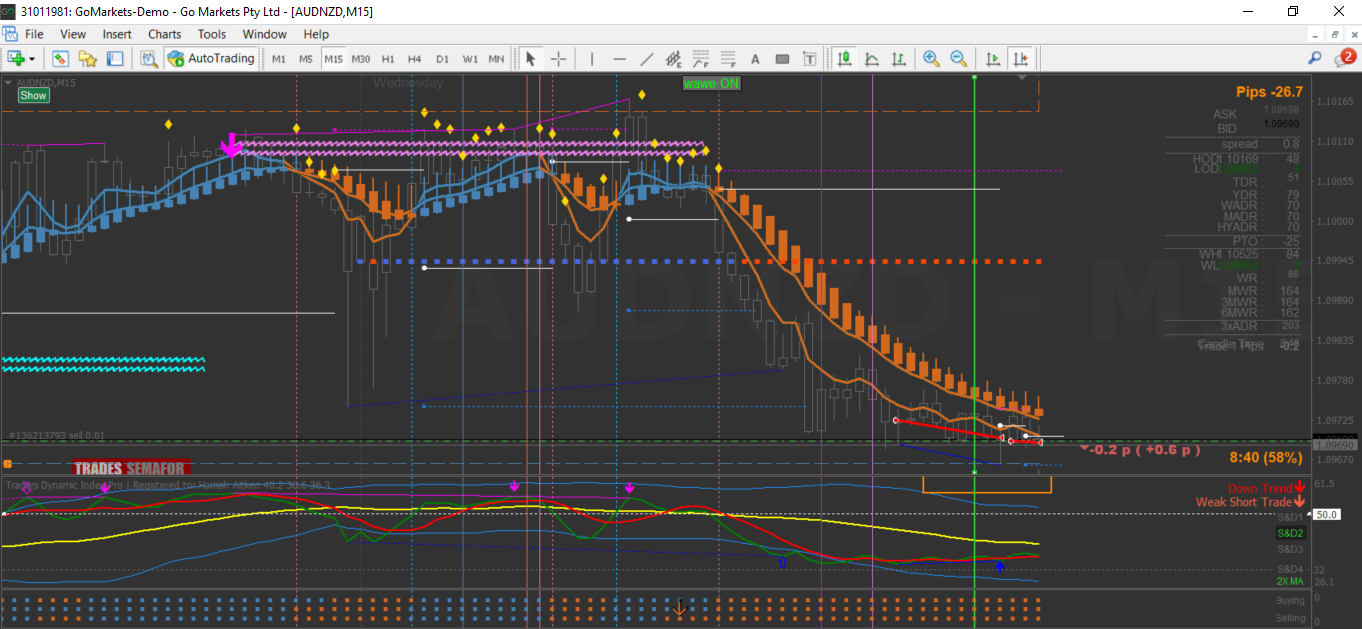Viewport: 1362px width, 629px height.
Task: Click the New Order icon
Action: pyautogui.click(x=17, y=59)
